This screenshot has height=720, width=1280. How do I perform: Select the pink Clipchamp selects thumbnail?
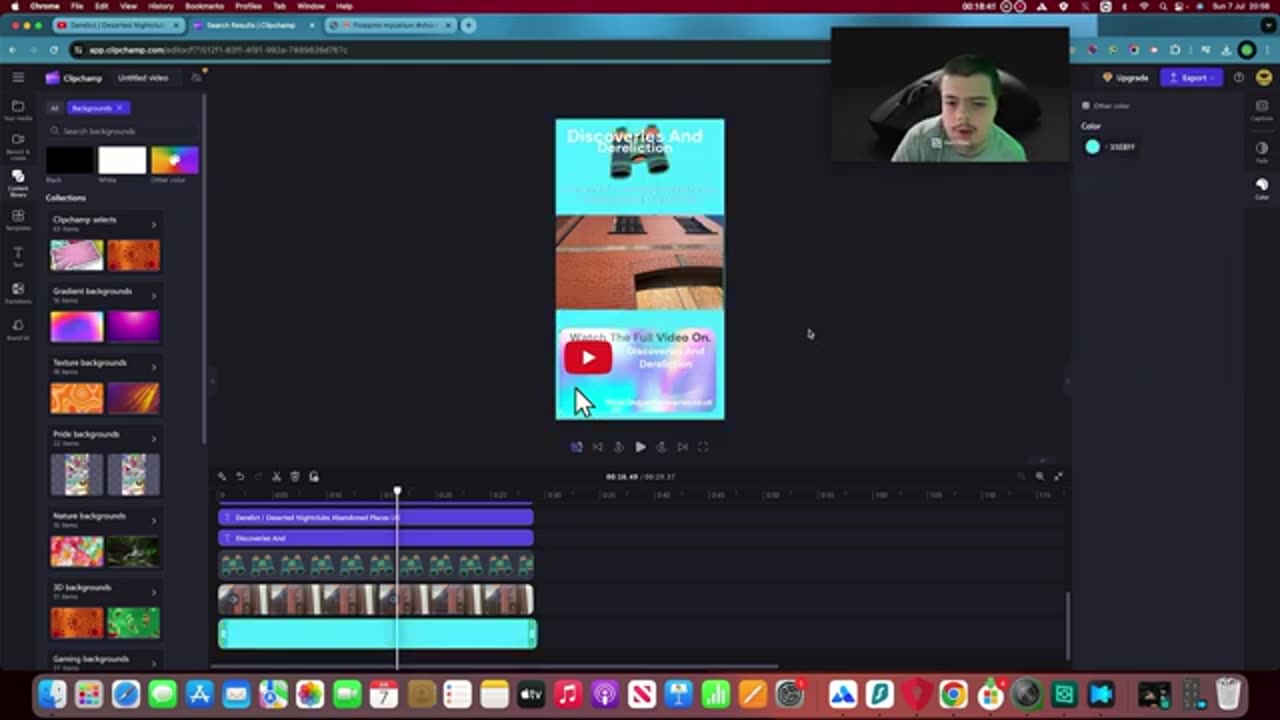(x=77, y=255)
